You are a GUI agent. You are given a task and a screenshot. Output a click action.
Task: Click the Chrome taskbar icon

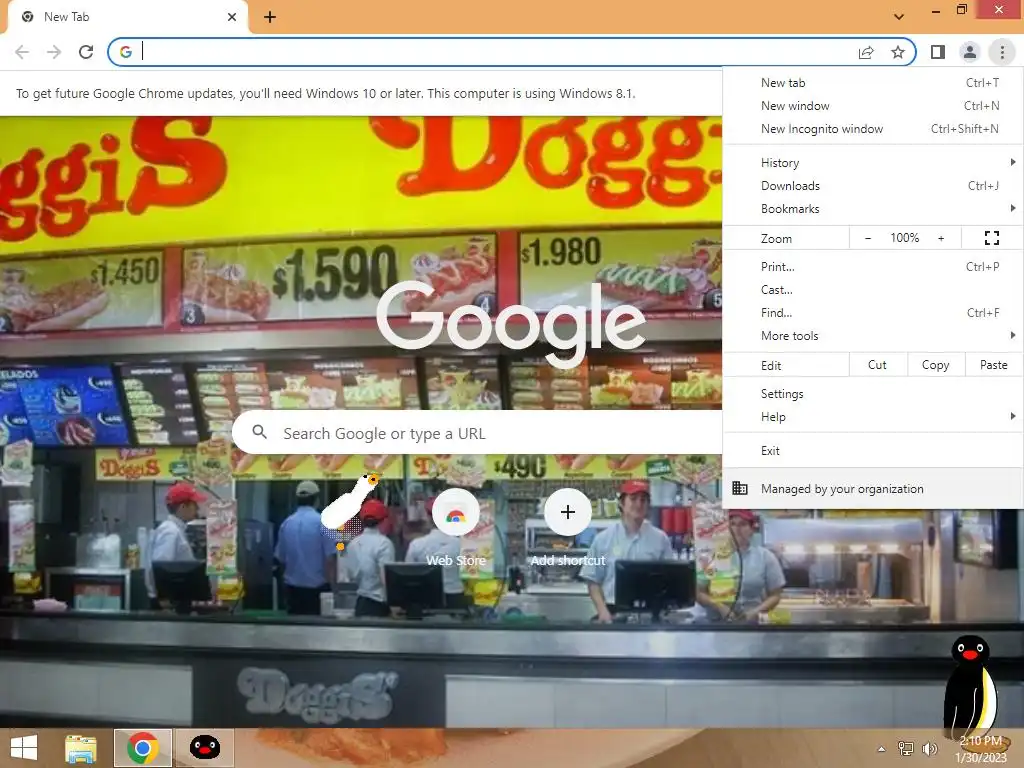pos(143,748)
